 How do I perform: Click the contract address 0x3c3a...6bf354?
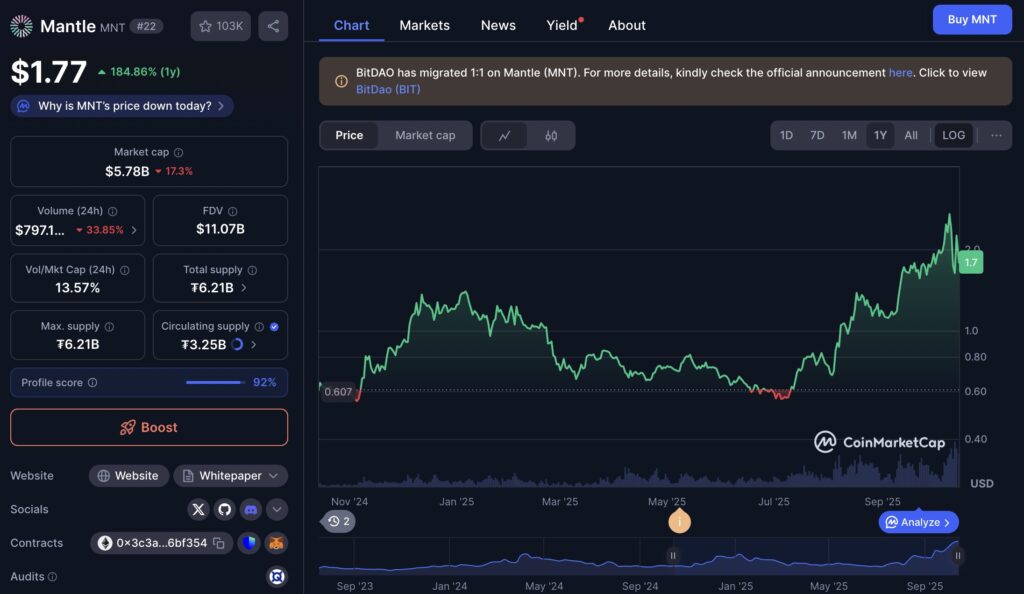click(161, 543)
